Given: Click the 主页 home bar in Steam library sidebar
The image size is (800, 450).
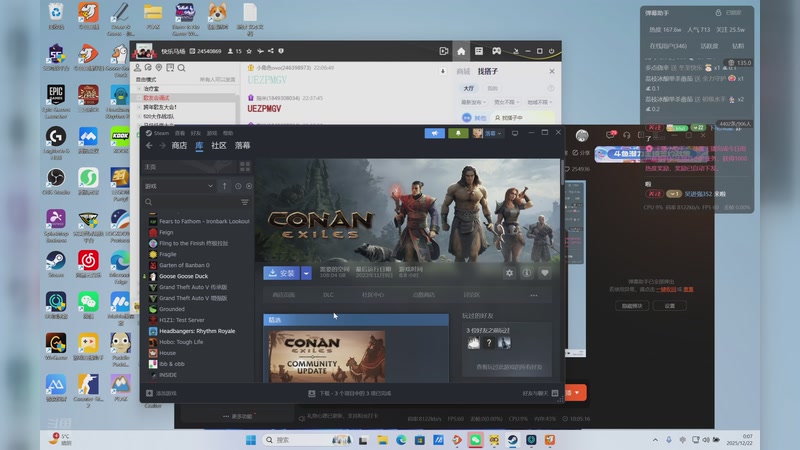Looking at the screenshot, I should click(189, 167).
